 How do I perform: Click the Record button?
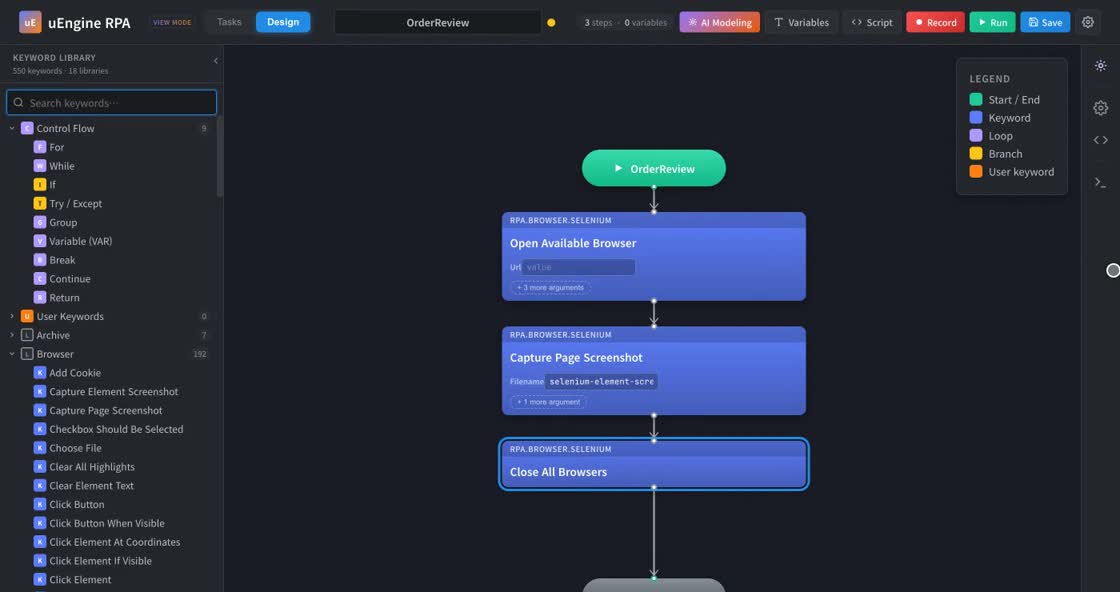click(x=935, y=22)
